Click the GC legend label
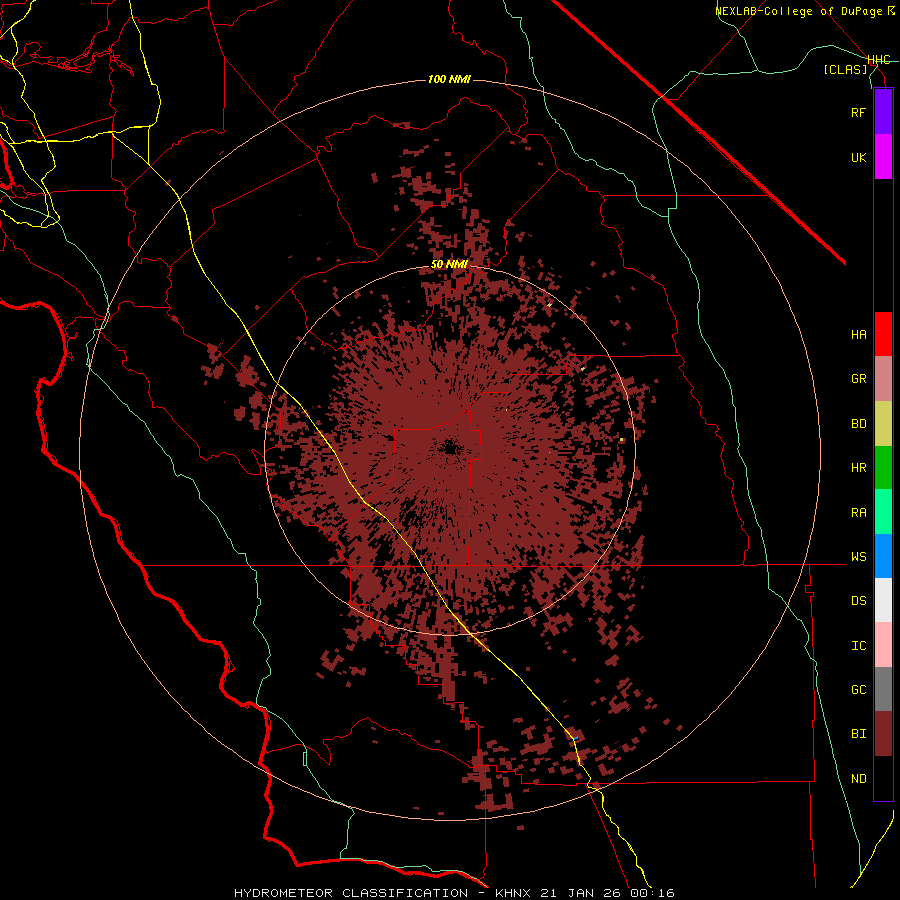Image resolution: width=900 pixels, height=900 pixels. [x=859, y=690]
